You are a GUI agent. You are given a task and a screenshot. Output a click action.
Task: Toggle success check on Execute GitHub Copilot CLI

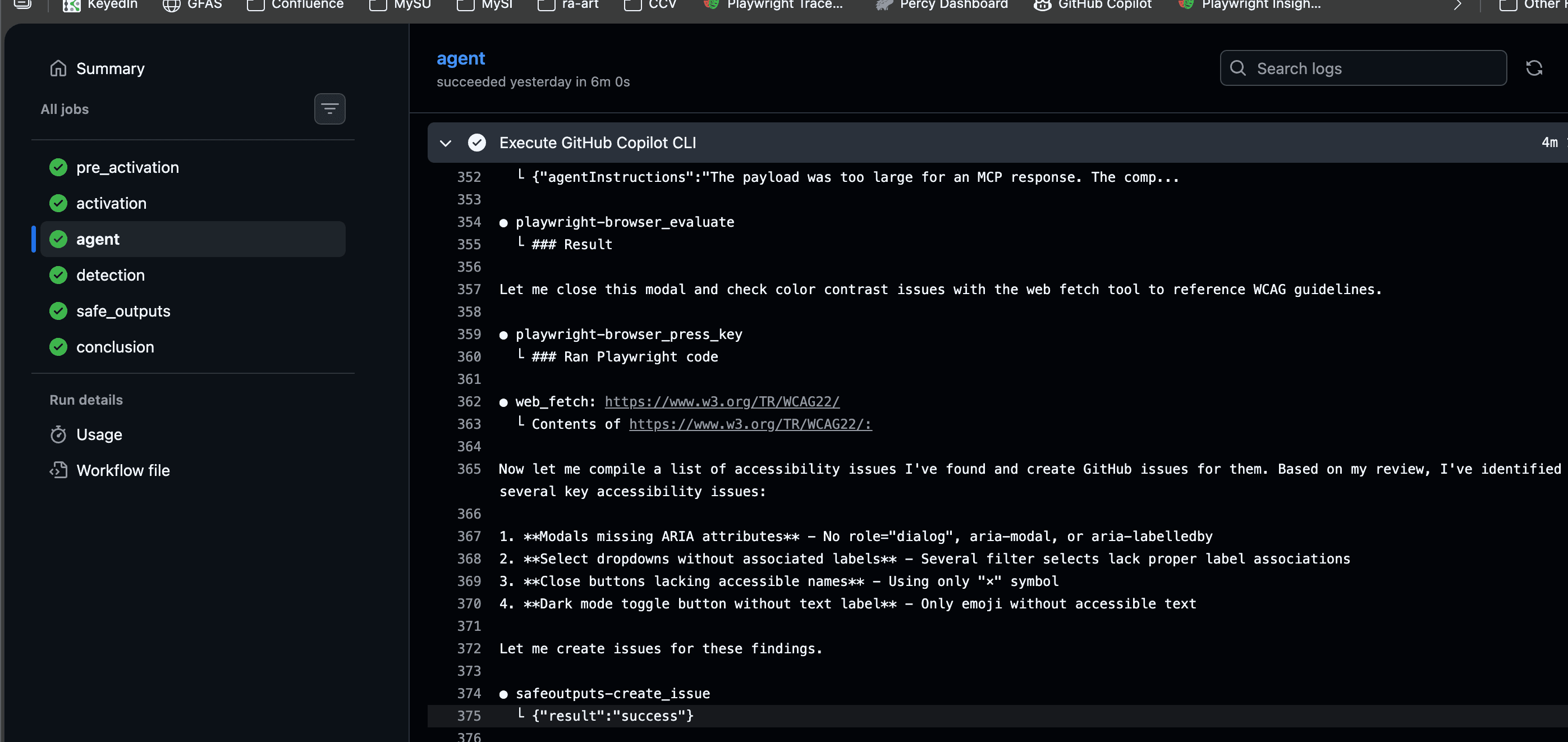(x=477, y=143)
